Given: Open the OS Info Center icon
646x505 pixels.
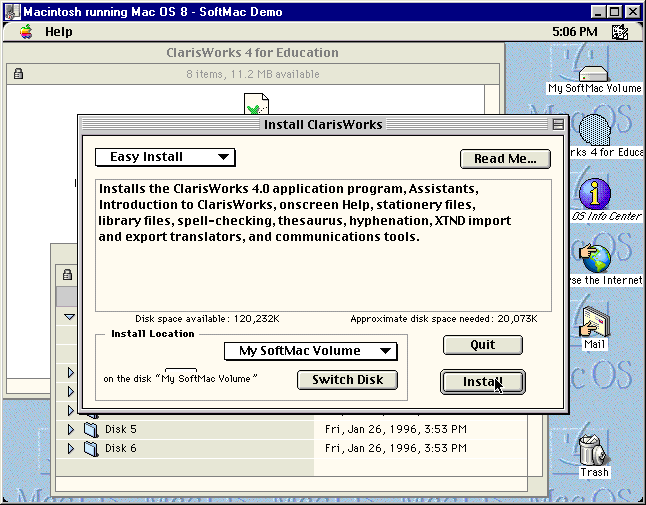Looking at the screenshot, I should point(595,194).
